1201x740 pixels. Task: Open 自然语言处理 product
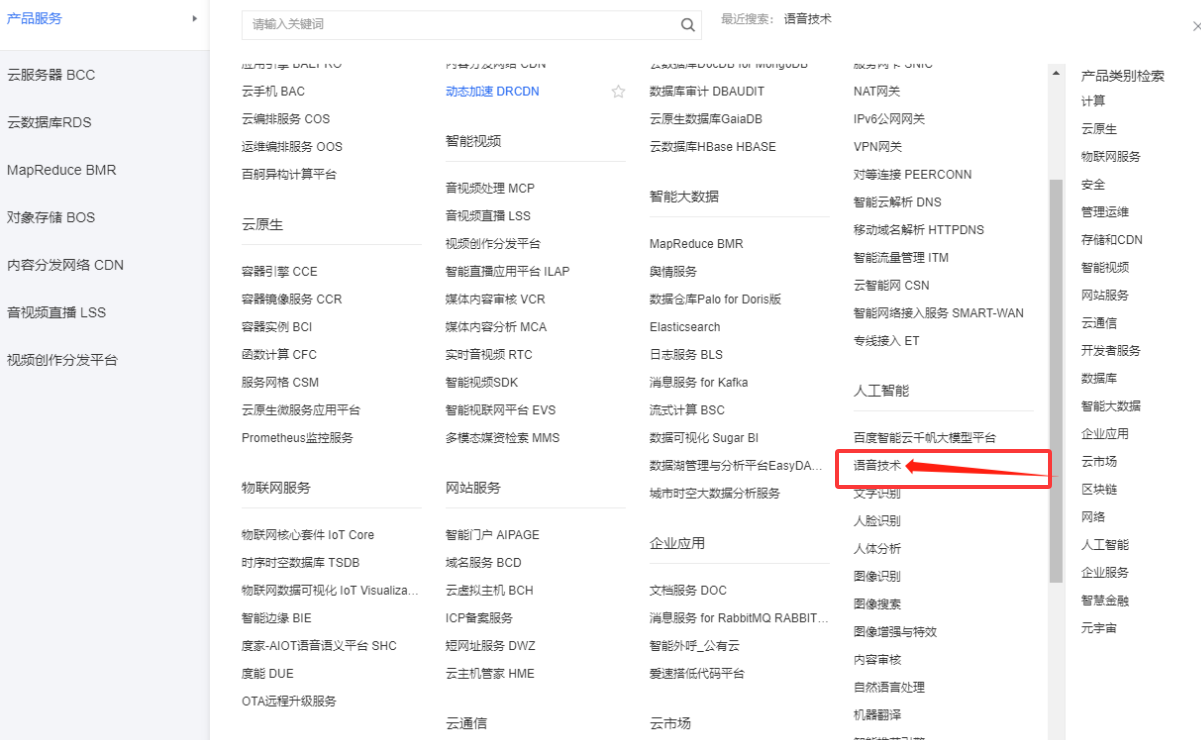889,688
